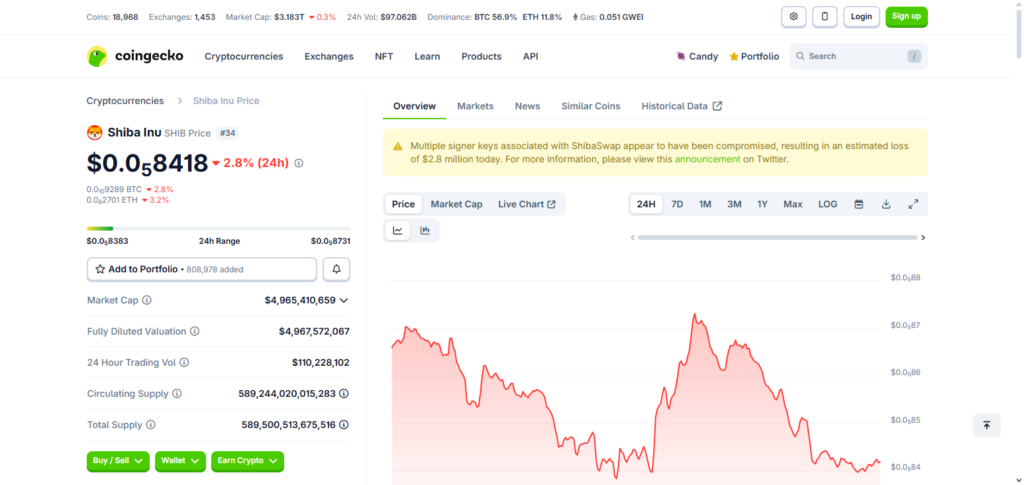Click the chart's horizontal scrollbar track

(777, 238)
